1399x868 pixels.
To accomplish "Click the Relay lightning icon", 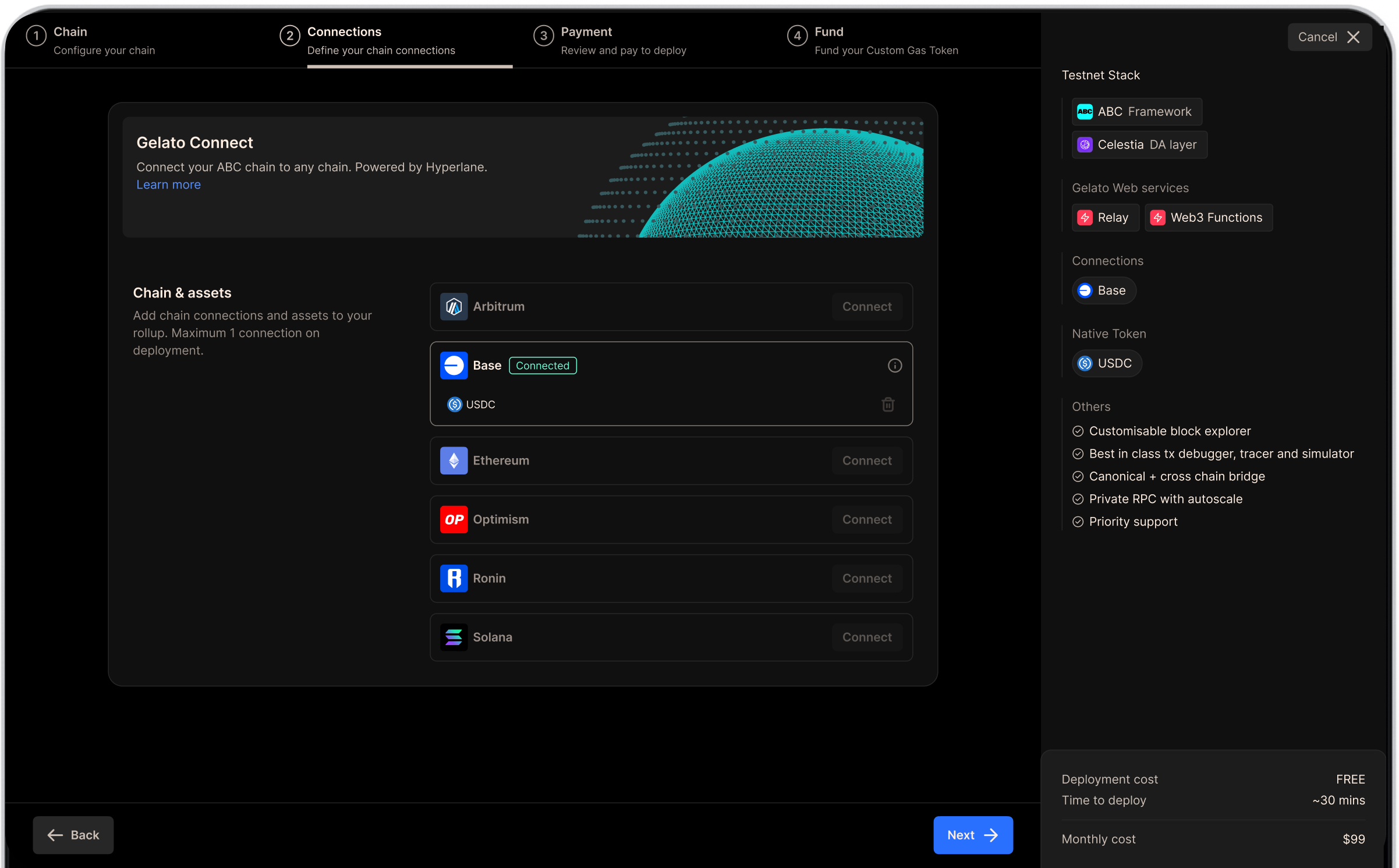I will [1085, 218].
